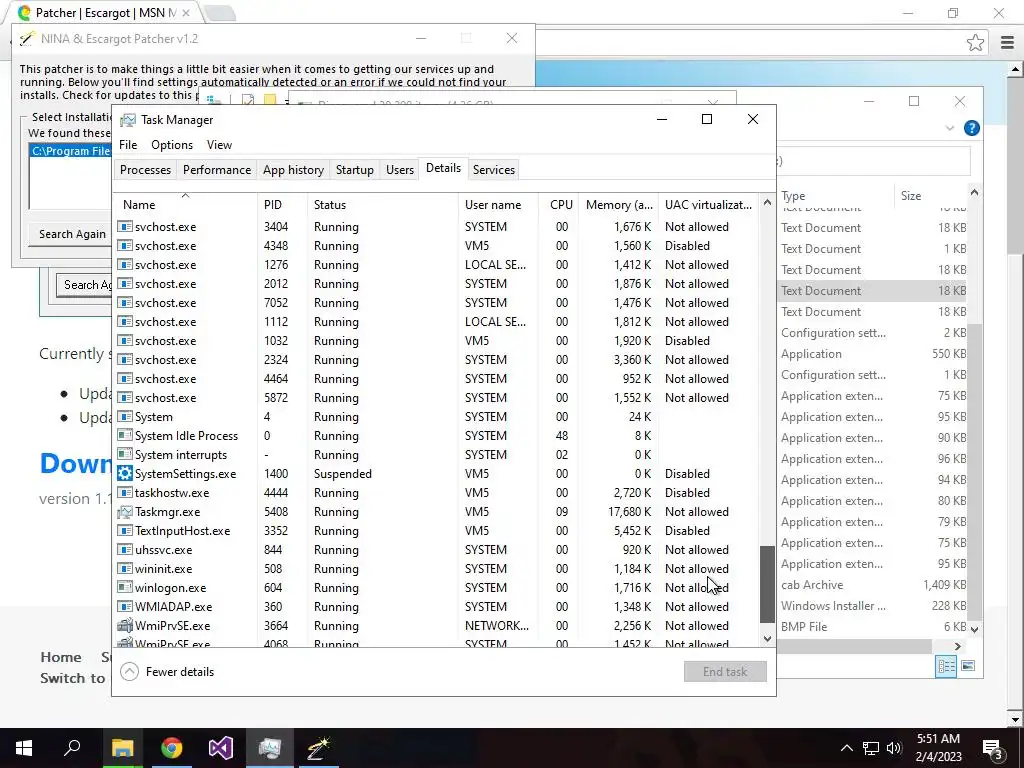1024x768 pixels.
Task: Switch File Explorer to details view icon
Action: (x=946, y=666)
